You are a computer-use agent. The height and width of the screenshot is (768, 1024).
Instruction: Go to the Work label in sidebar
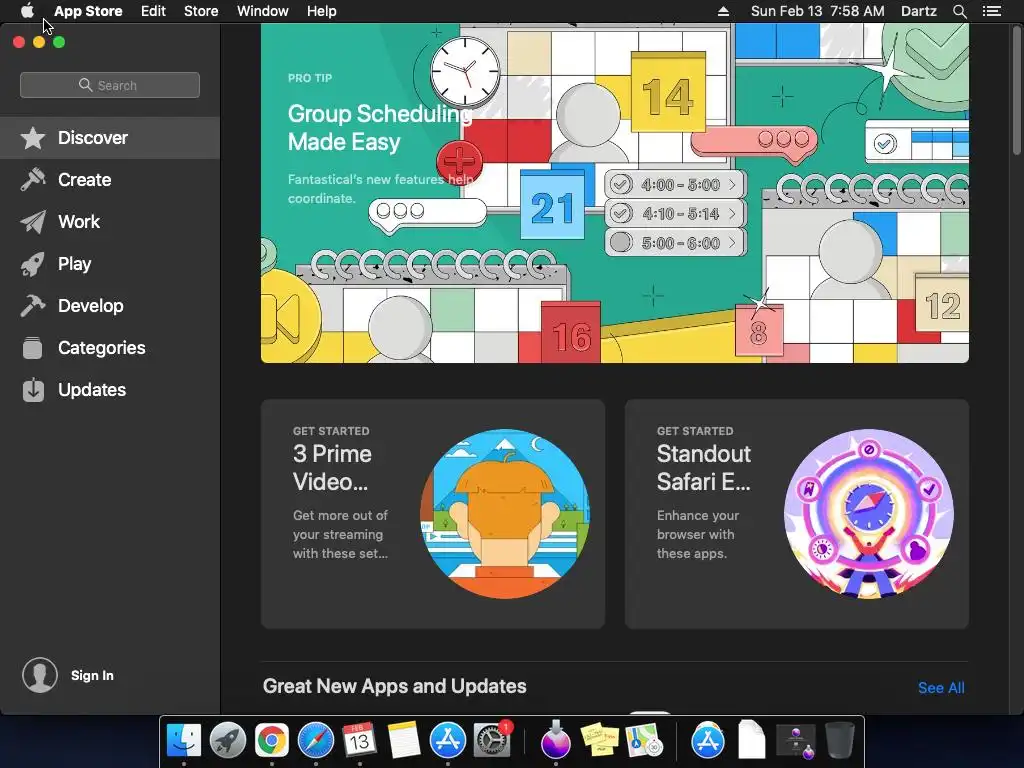pyautogui.click(x=79, y=222)
